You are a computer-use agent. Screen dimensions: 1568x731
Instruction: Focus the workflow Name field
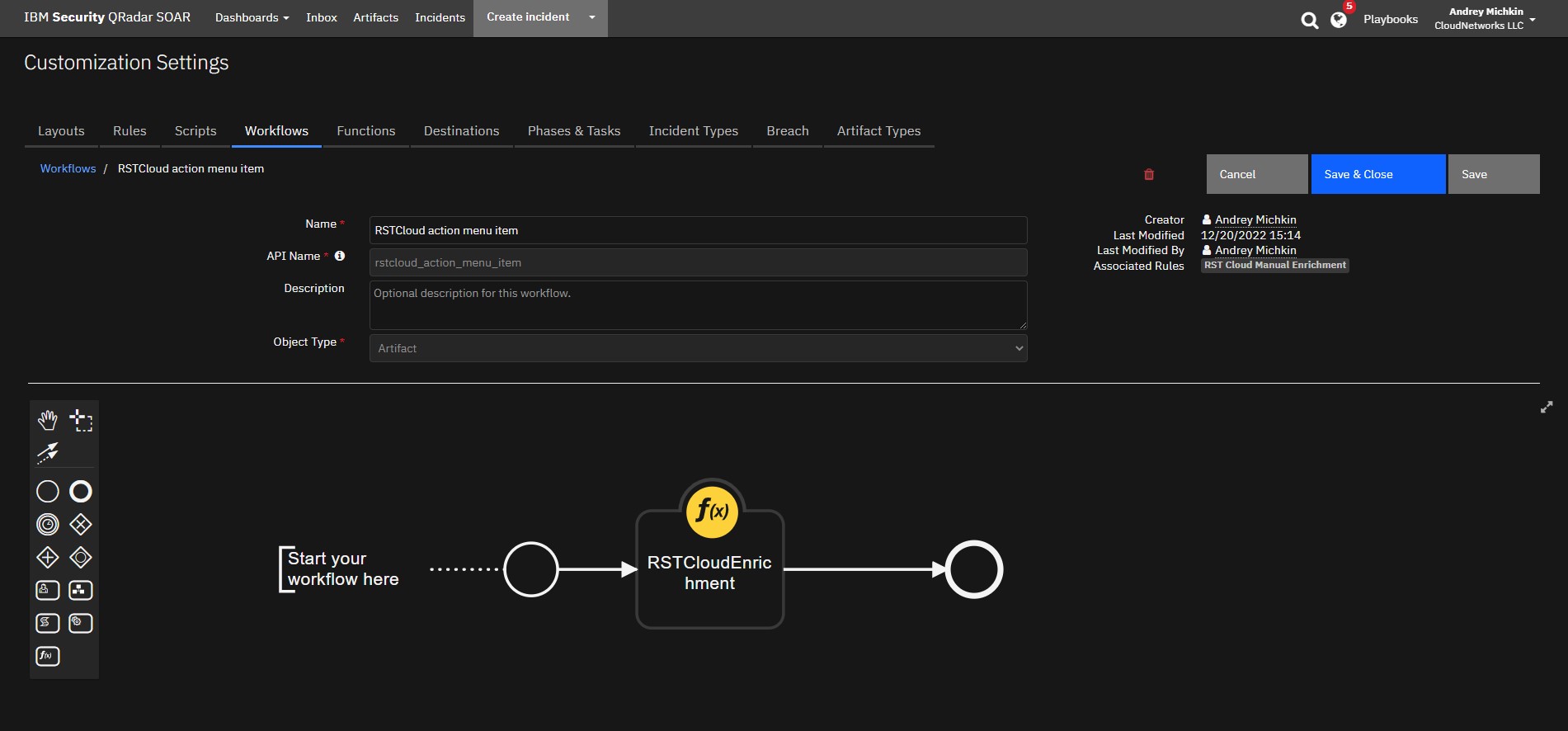tap(699, 230)
